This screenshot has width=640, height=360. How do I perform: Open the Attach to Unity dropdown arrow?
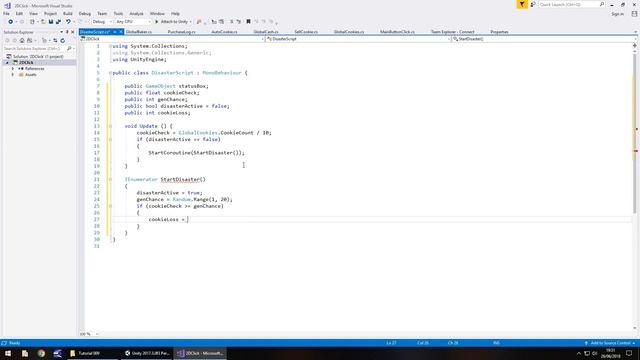tap(191, 22)
